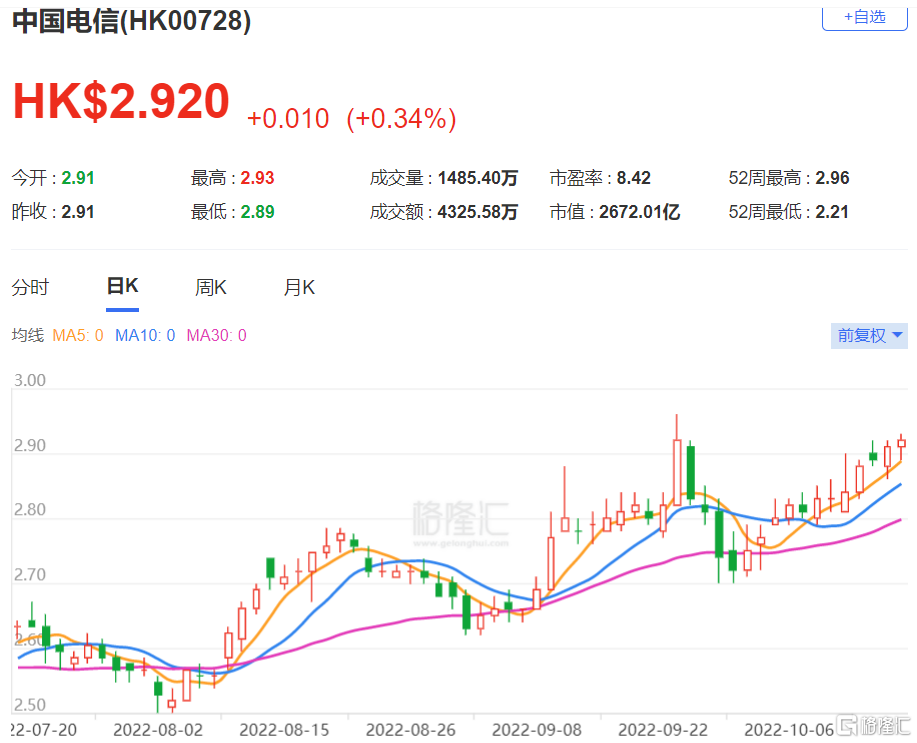Switch to the 分时 intraday tab
Image resolution: width=917 pixels, height=743 pixels.
coord(30,287)
